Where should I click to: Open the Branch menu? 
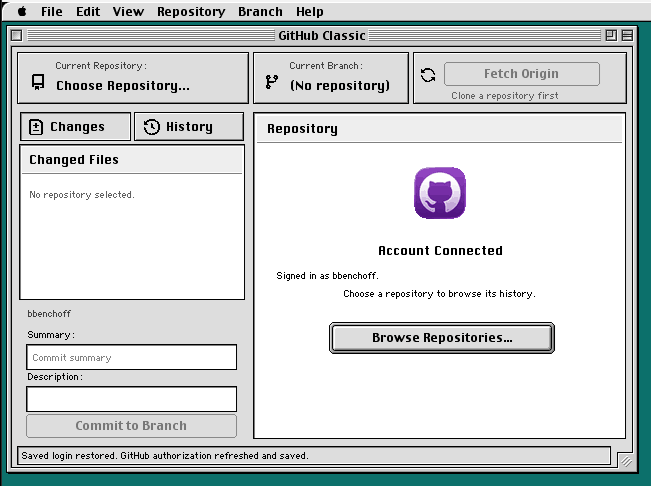tap(260, 12)
